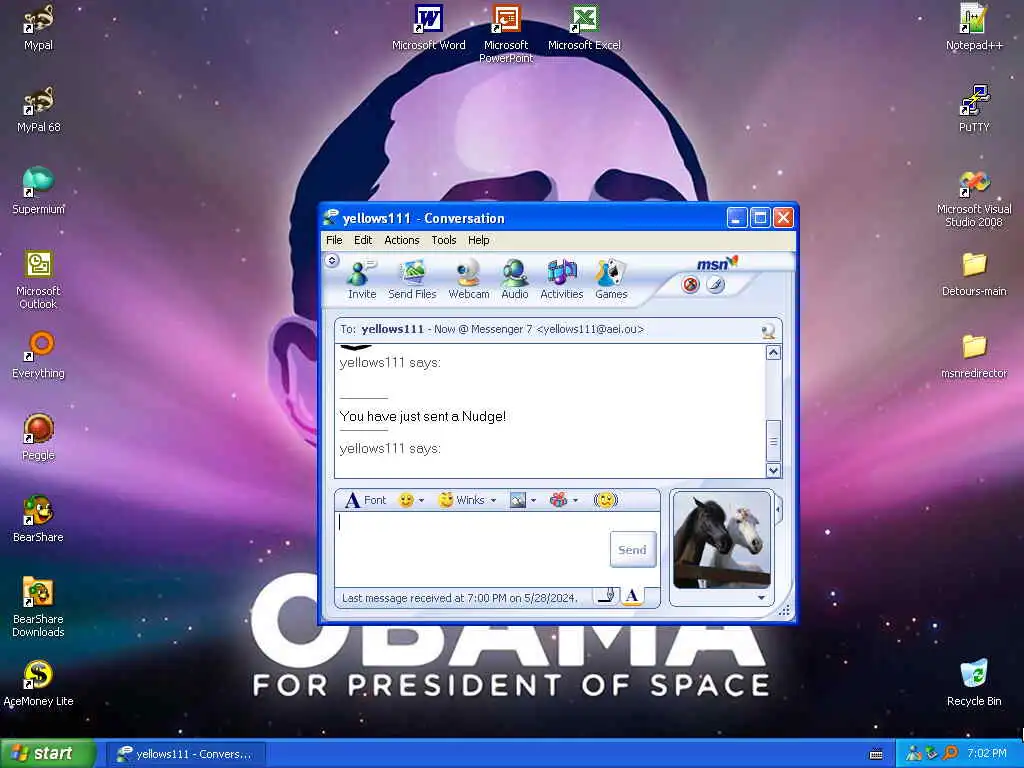1024x768 pixels.
Task: Open the color scheme paintbrush icon
Action: tap(716, 285)
